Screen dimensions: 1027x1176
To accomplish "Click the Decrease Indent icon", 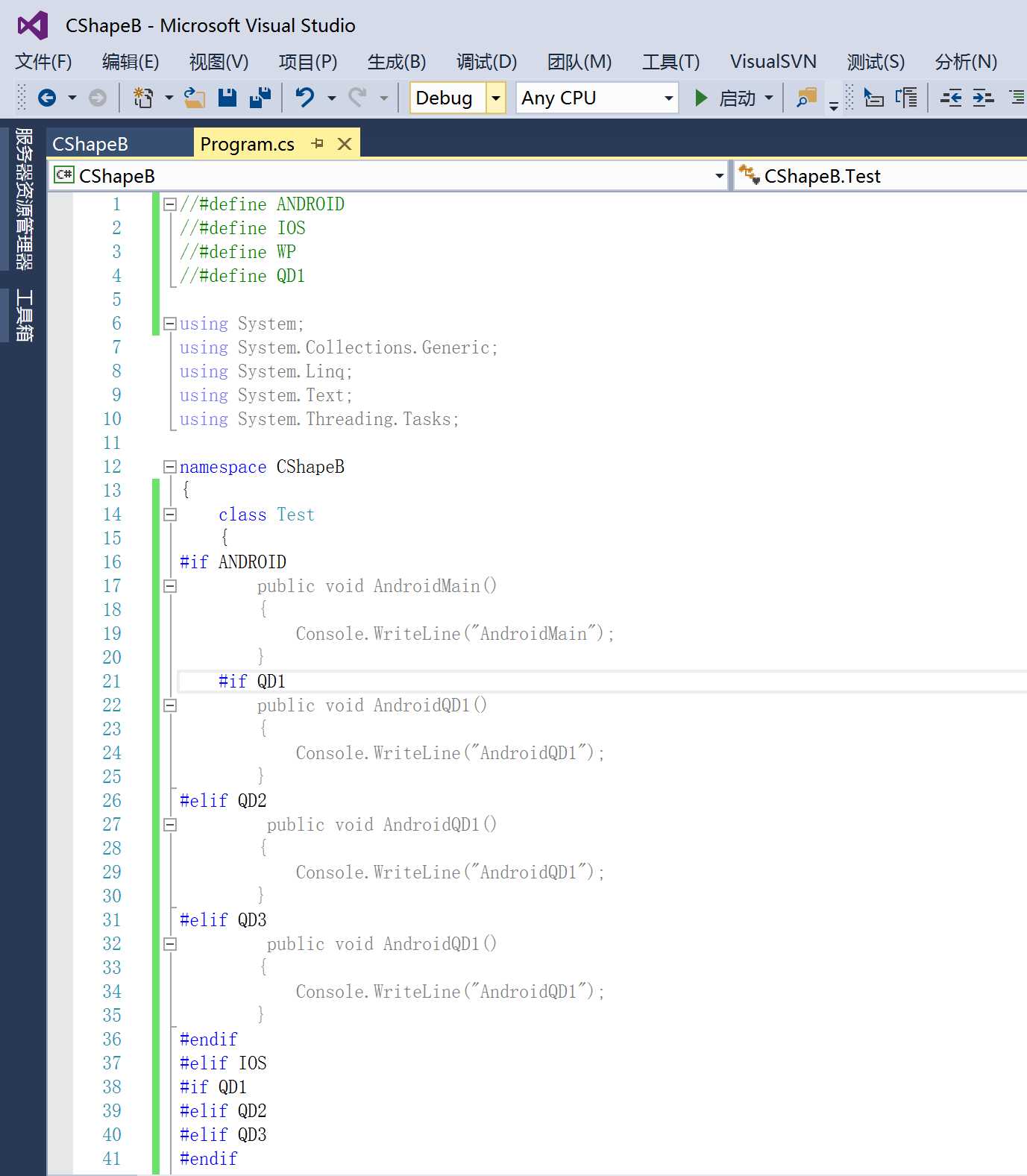I will [951, 98].
